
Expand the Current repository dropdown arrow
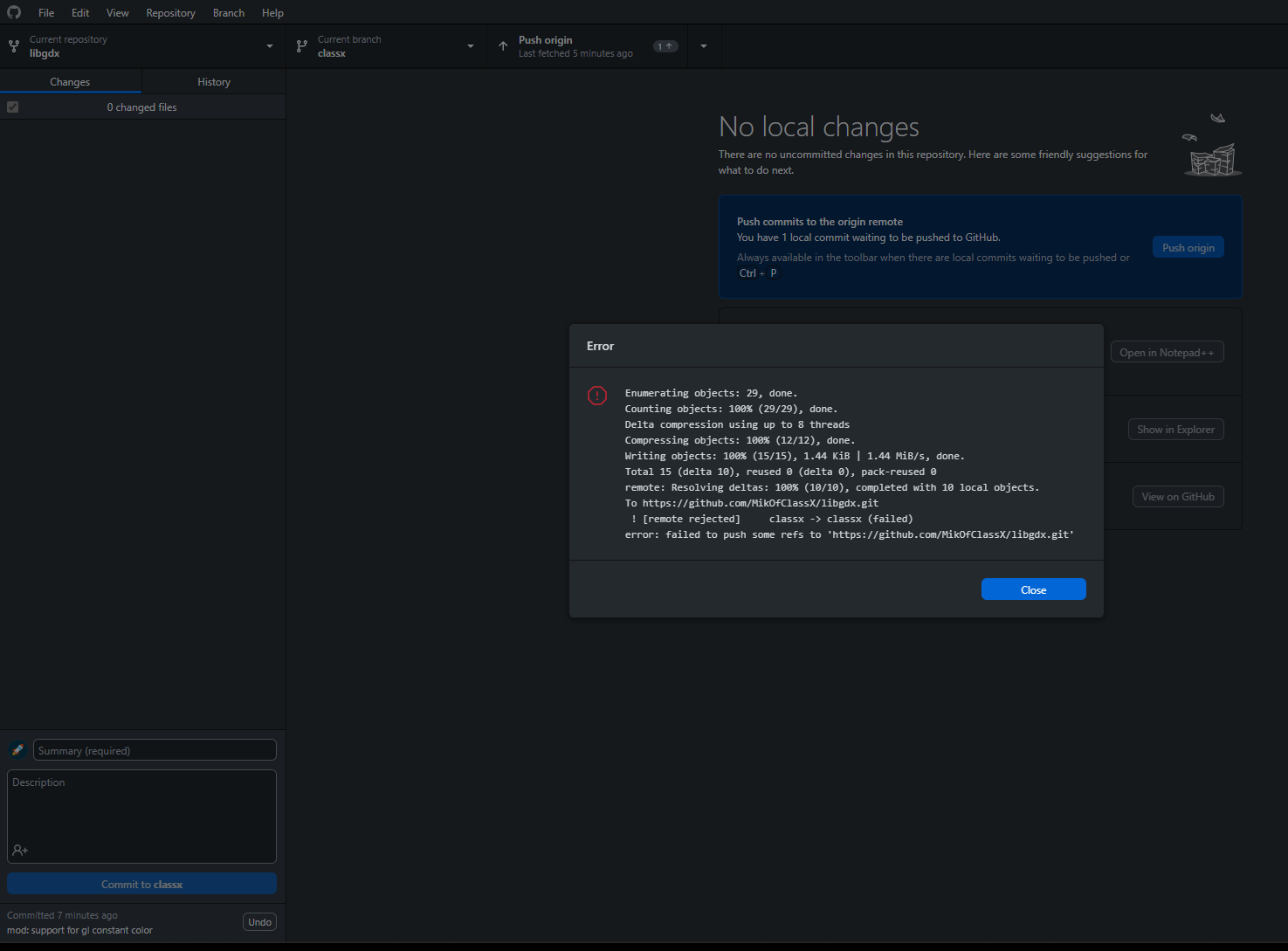point(270,46)
